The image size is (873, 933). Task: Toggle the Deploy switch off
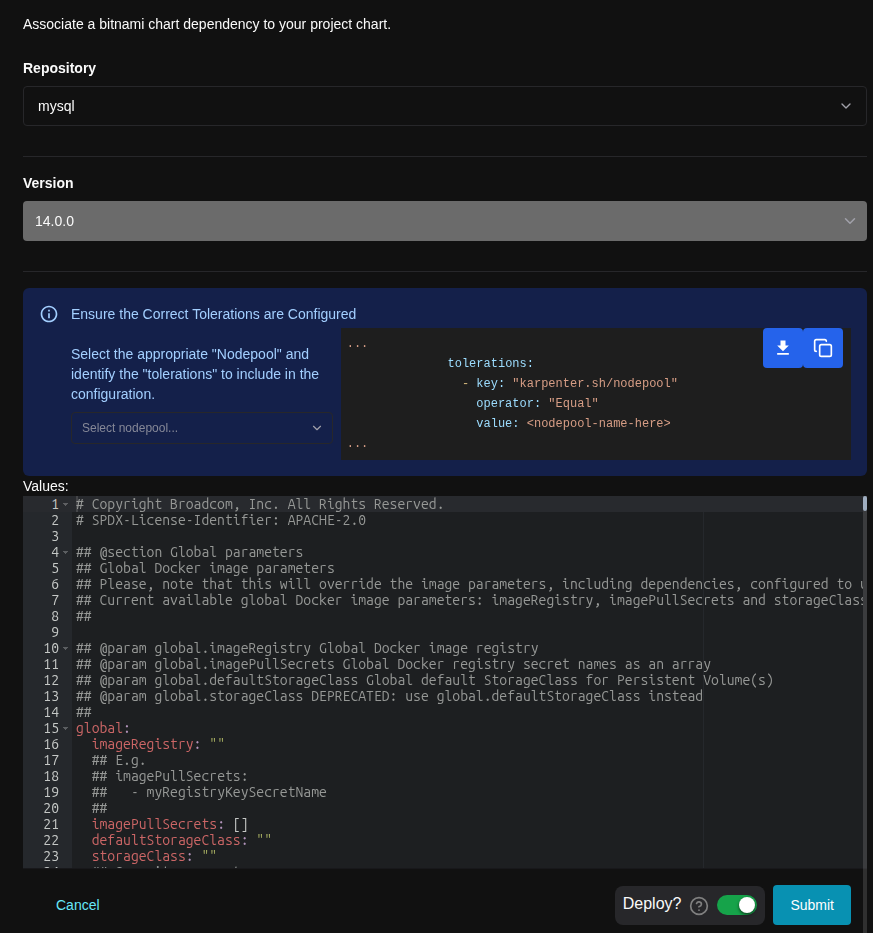pyautogui.click(x=737, y=905)
